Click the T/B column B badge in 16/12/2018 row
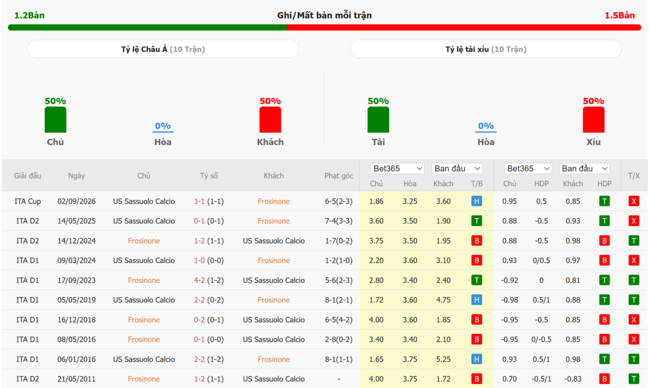 coord(476,320)
